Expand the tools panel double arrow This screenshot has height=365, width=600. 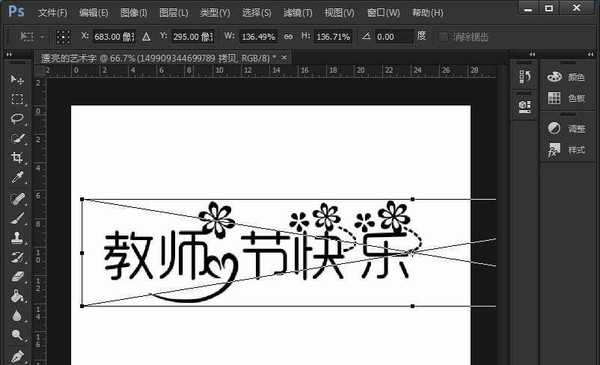(9, 55)
